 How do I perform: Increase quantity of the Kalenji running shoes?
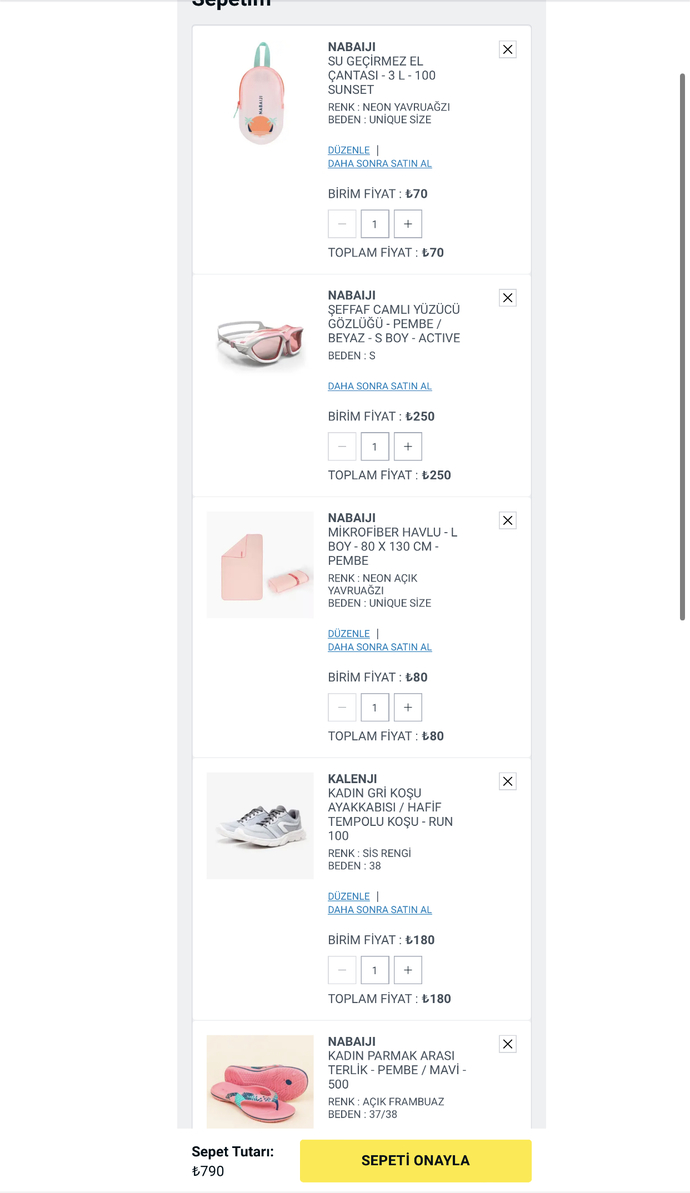408,970
